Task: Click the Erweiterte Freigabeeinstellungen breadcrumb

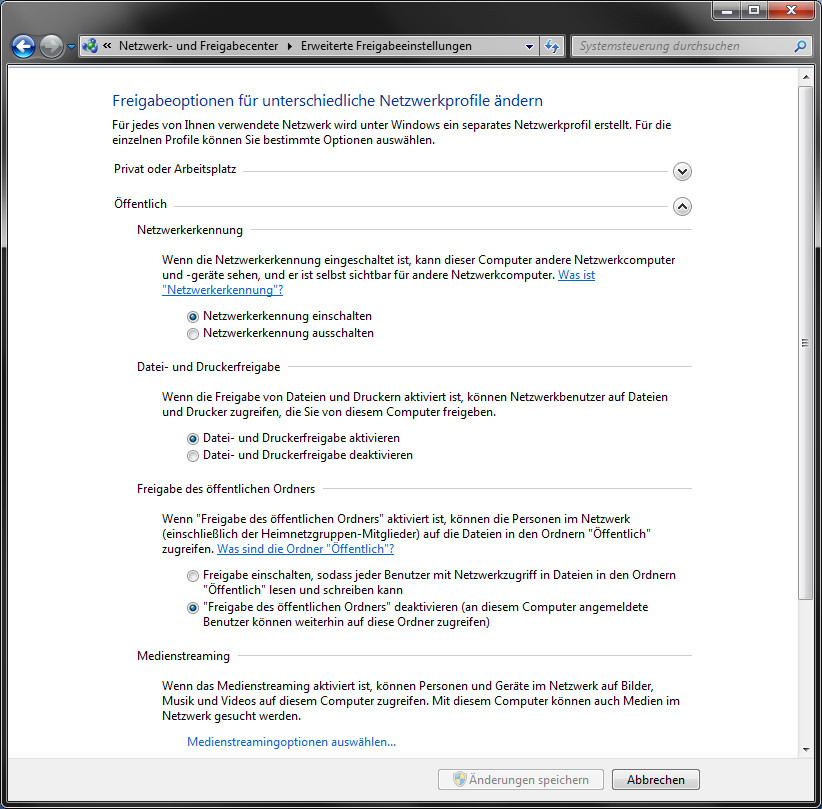Action: coord(386,46)
